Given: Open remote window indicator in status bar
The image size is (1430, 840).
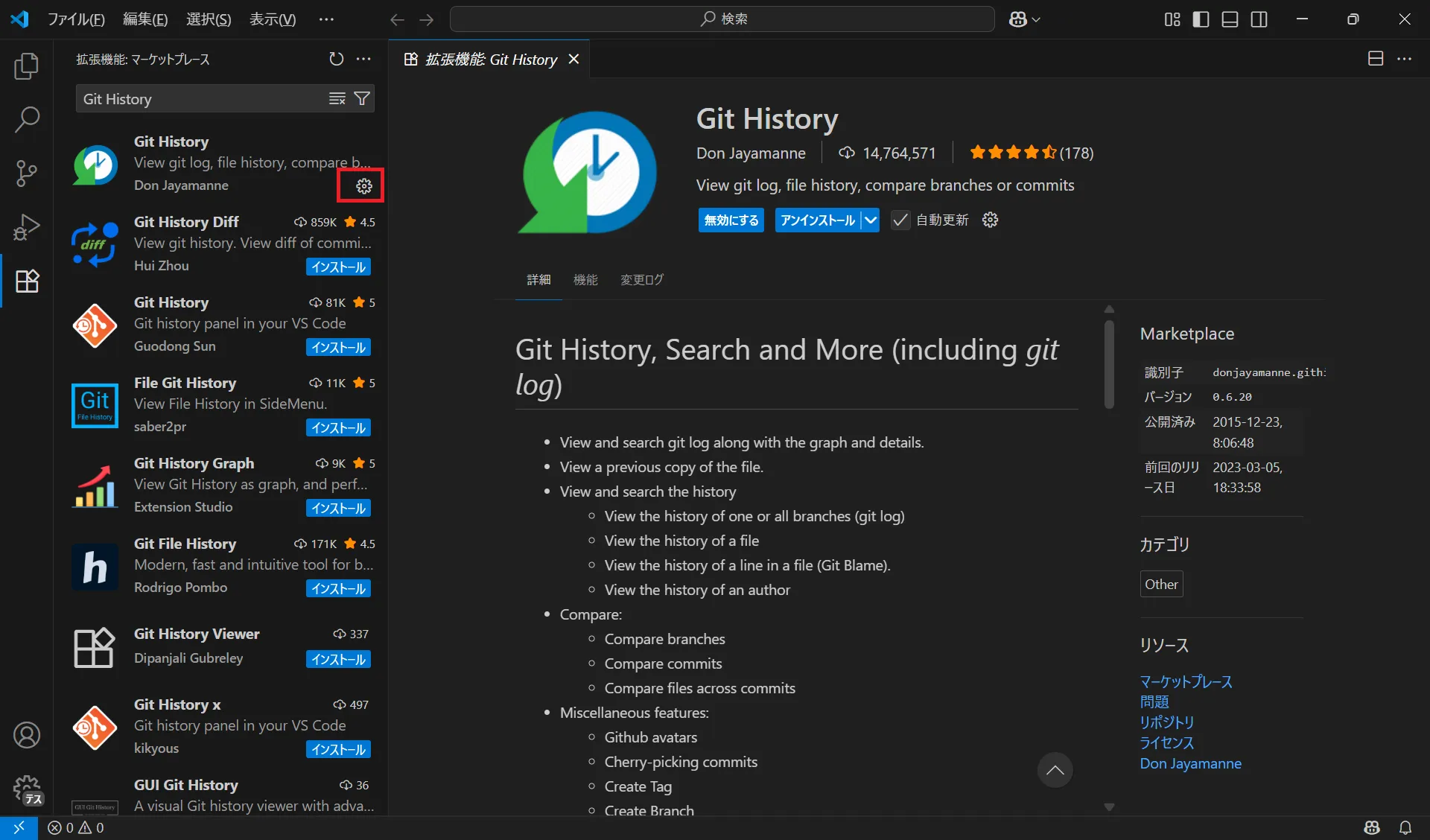Looking at the screenshot, I should pos(19,827).
